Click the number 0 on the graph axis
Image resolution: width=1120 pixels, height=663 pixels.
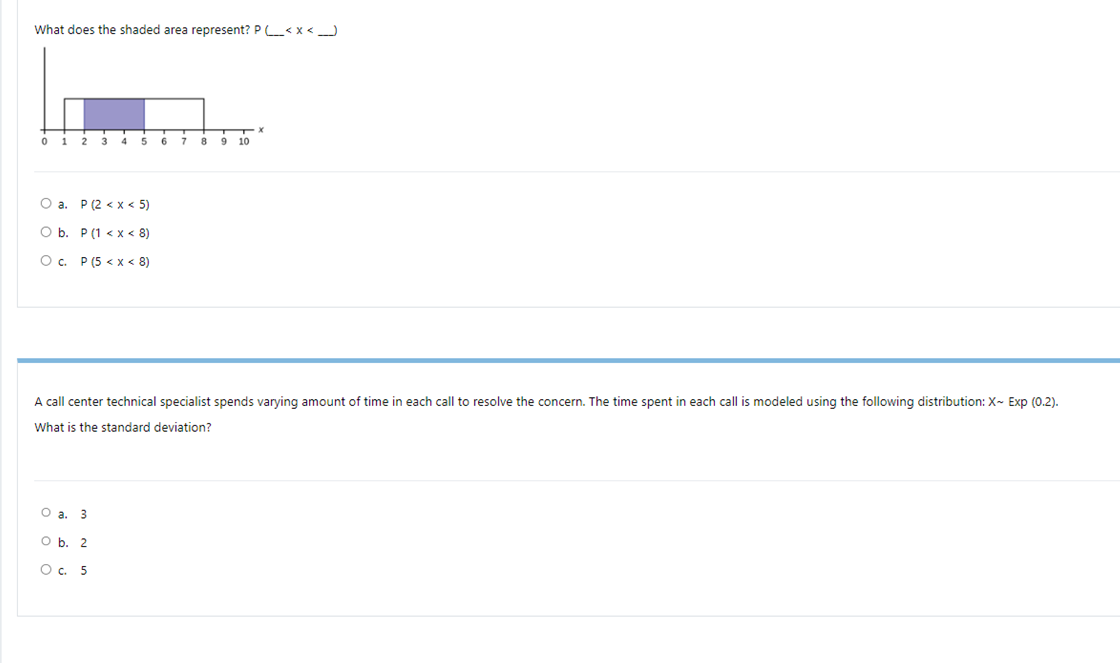tap(43, 141)
